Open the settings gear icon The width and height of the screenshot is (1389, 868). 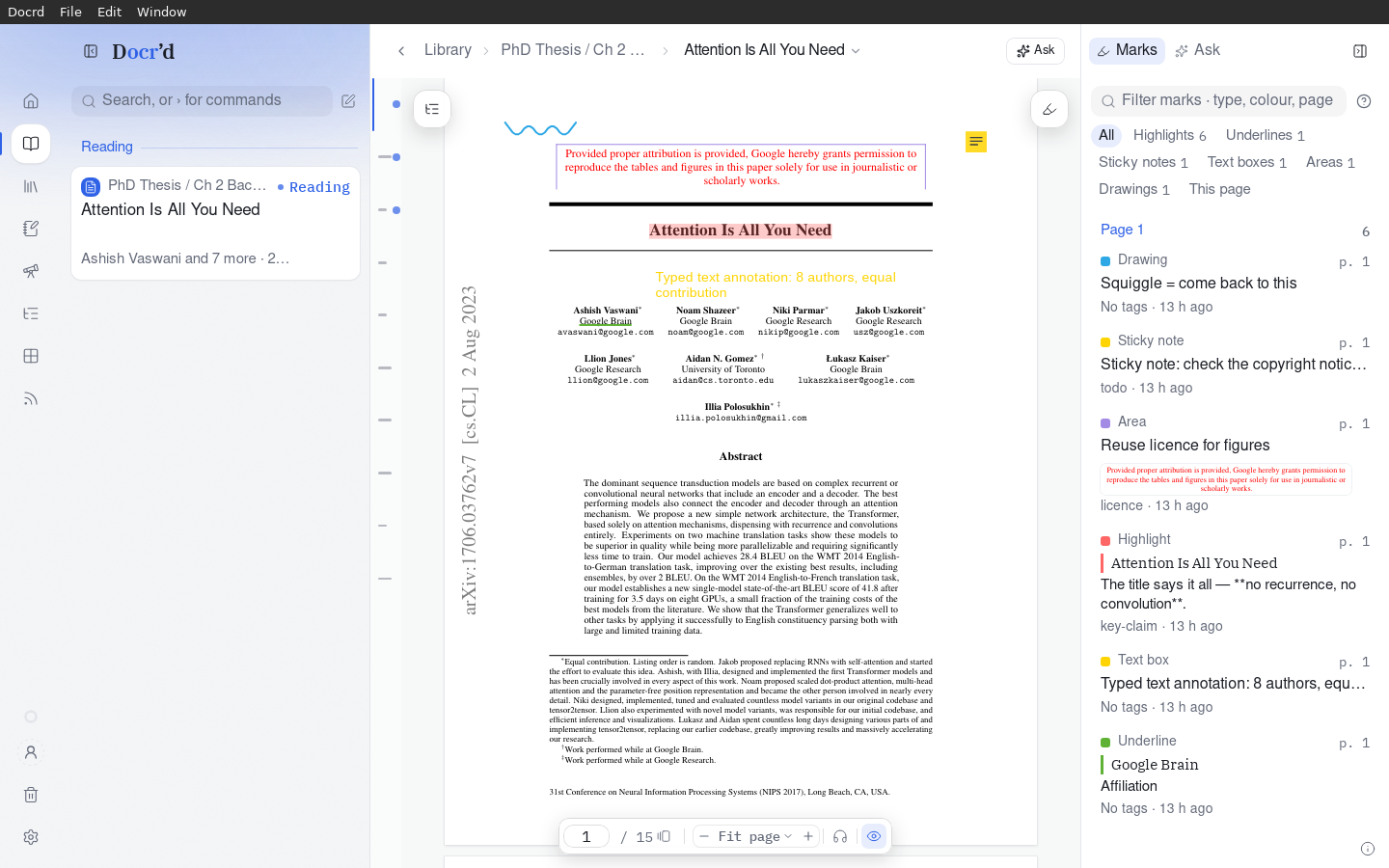(x=31, y=837)
